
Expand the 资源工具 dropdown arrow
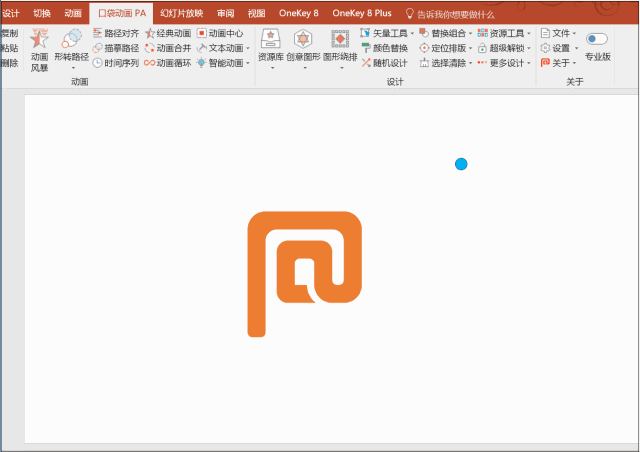tap(529, 33)
